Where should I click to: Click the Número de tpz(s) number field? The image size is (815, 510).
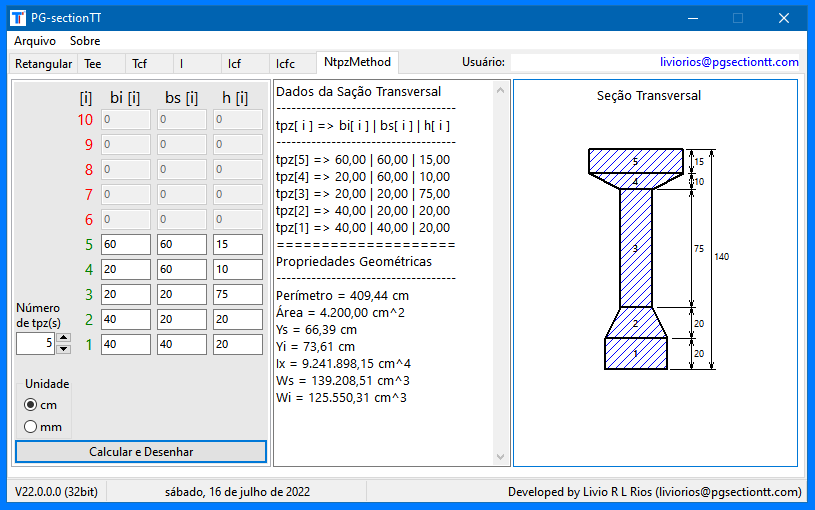(x=35, y=344)
